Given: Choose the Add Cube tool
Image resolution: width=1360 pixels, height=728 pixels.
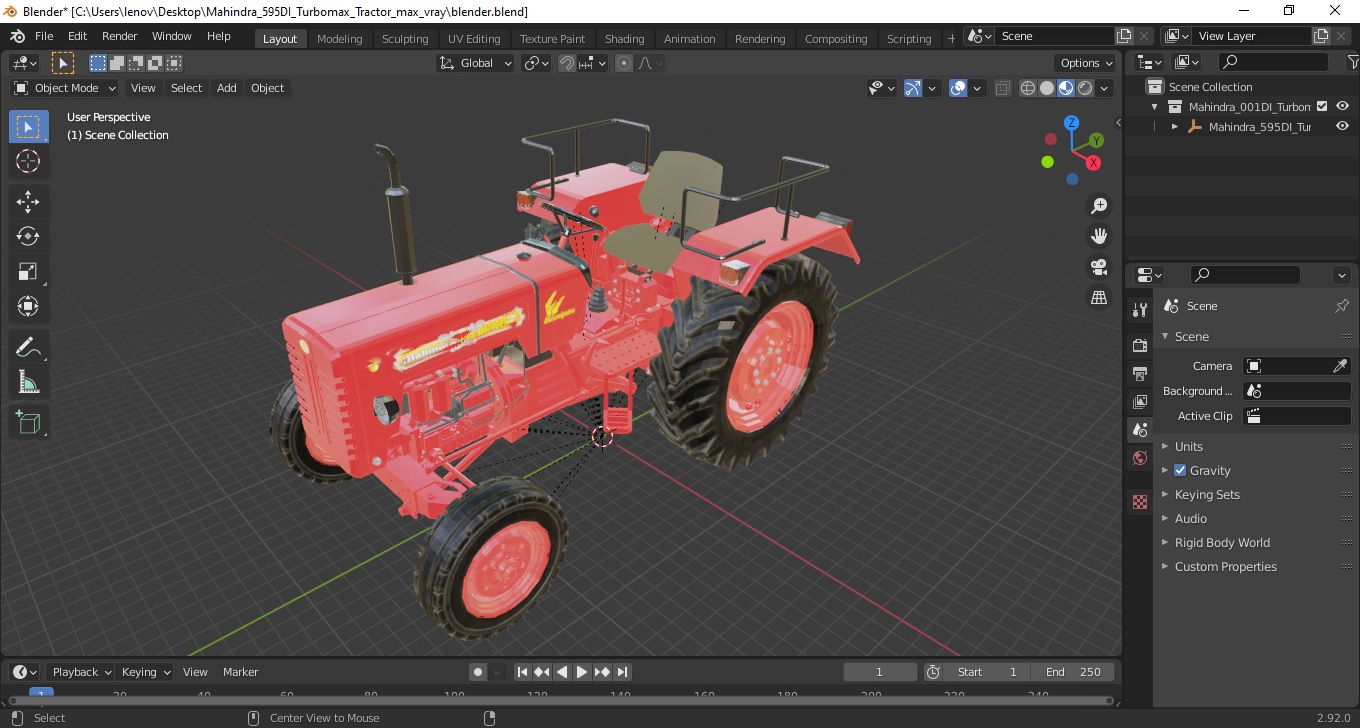Looking at the screenshot, I should point(28,423).
